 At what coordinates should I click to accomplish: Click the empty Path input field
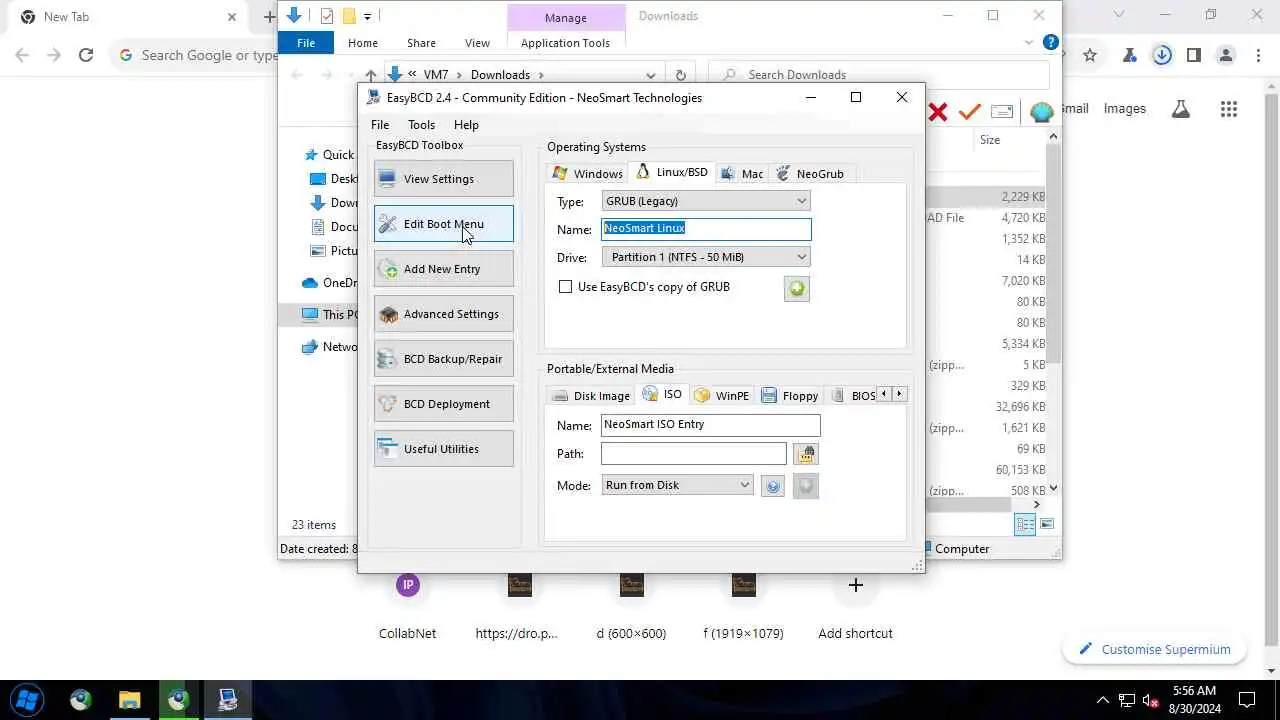694,454
